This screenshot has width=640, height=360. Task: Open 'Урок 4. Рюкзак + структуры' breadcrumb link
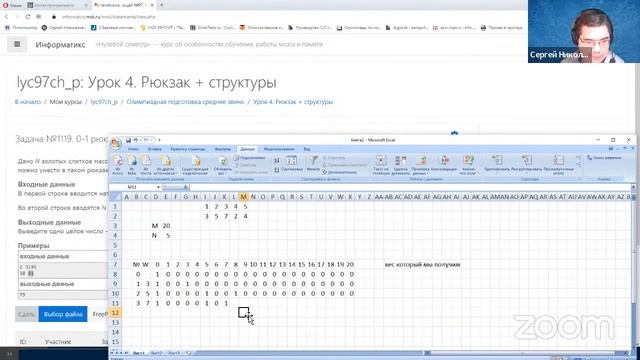[x=293, y=102]
